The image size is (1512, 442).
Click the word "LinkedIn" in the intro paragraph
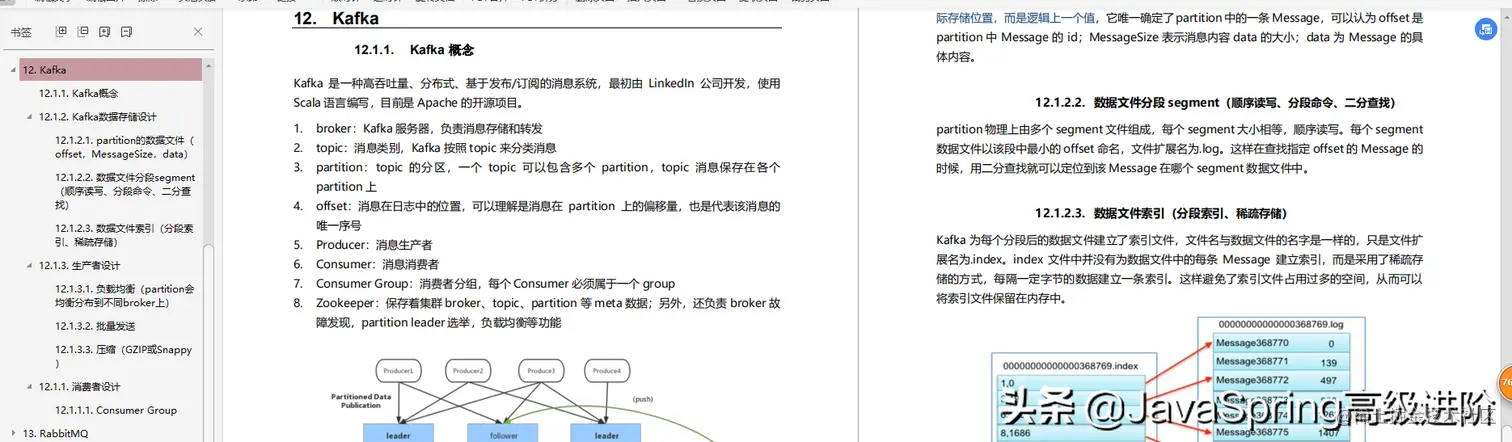click(671, 83)
